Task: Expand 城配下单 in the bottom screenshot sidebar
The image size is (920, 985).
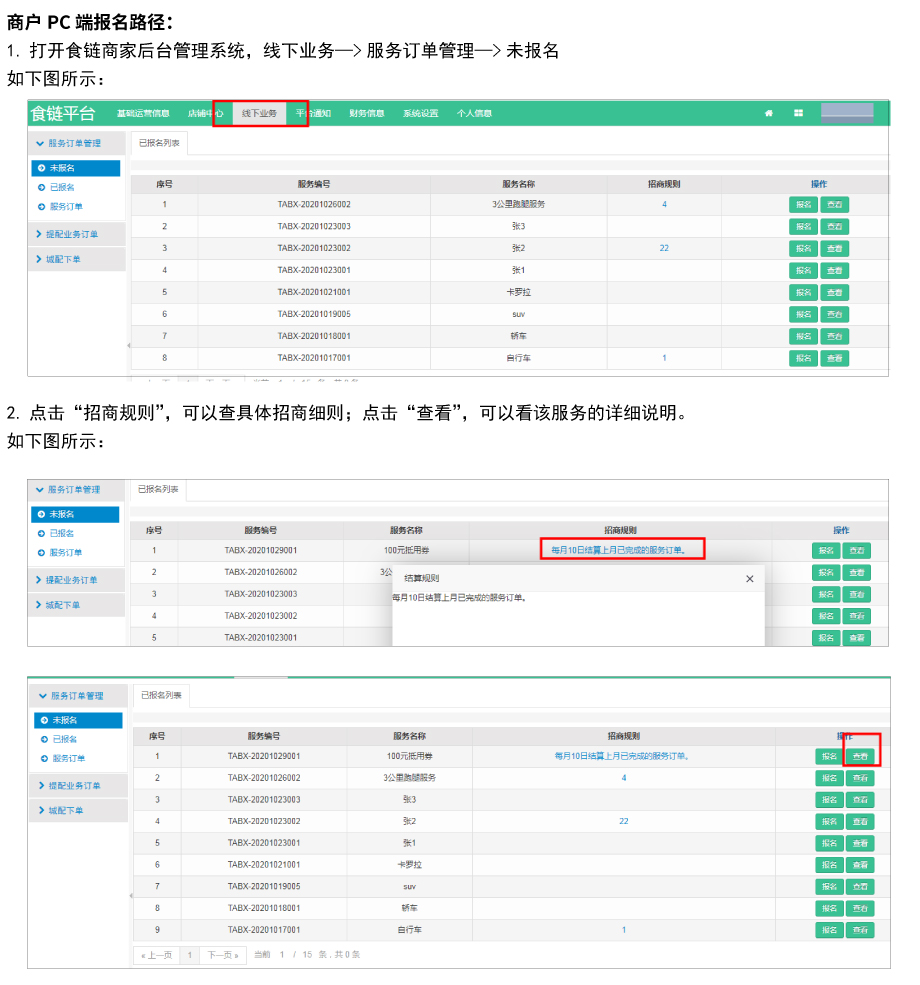Action: [65, 810]
